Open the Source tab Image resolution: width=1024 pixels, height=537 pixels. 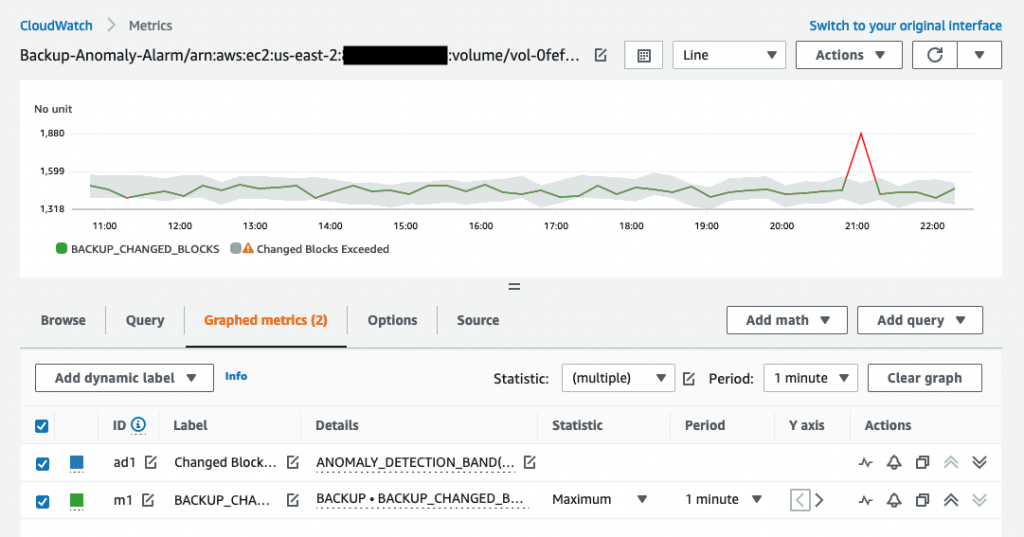click(x=477, y=320)
